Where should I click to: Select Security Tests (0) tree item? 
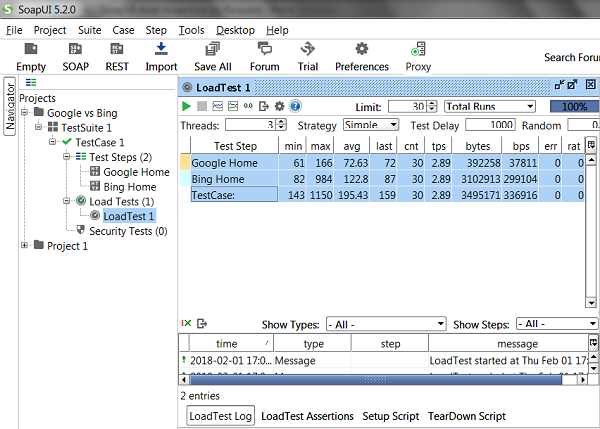pyautogui.click(x=128, y=231)
